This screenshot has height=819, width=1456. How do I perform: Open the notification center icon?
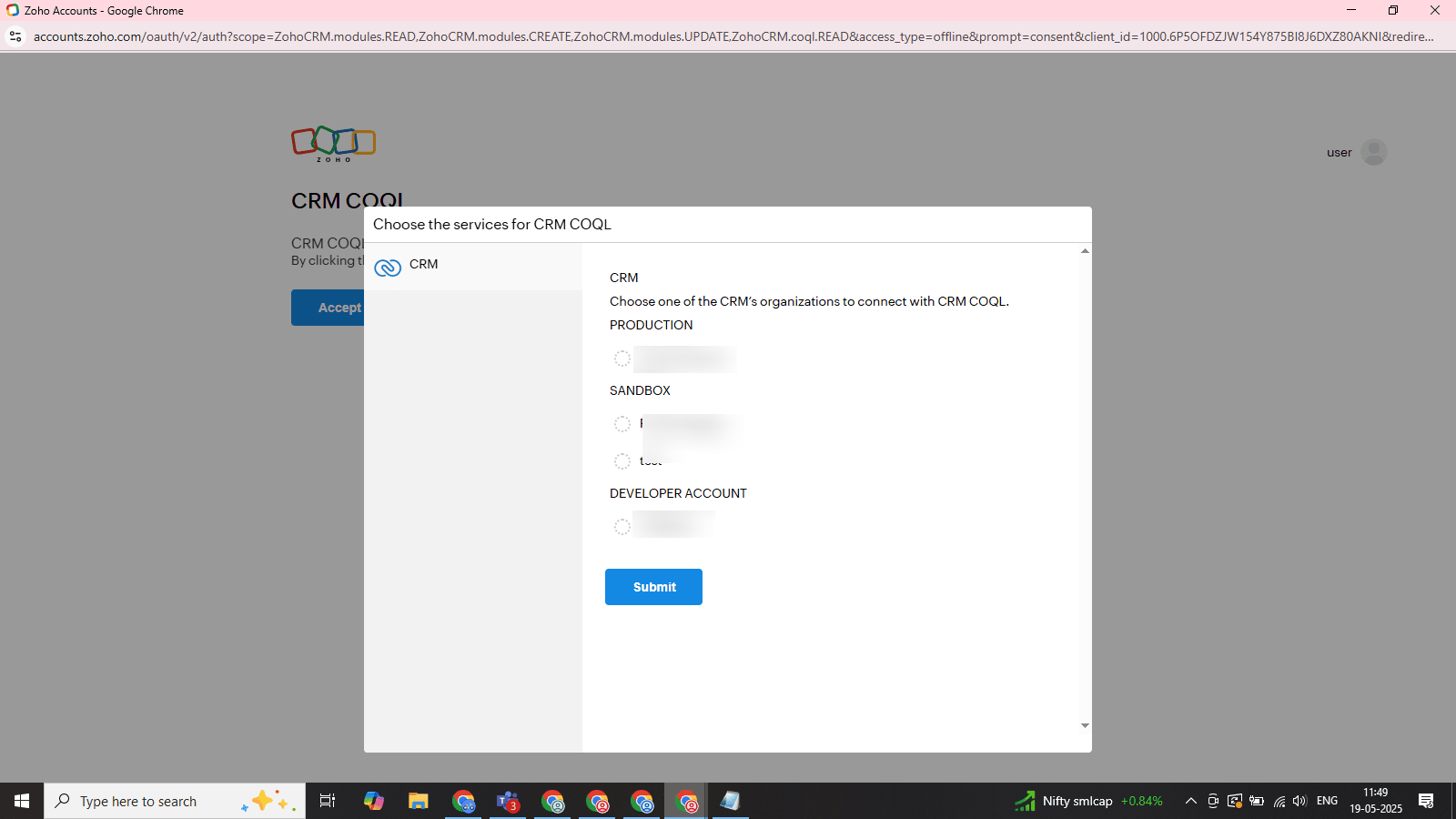coord(1426,801)
